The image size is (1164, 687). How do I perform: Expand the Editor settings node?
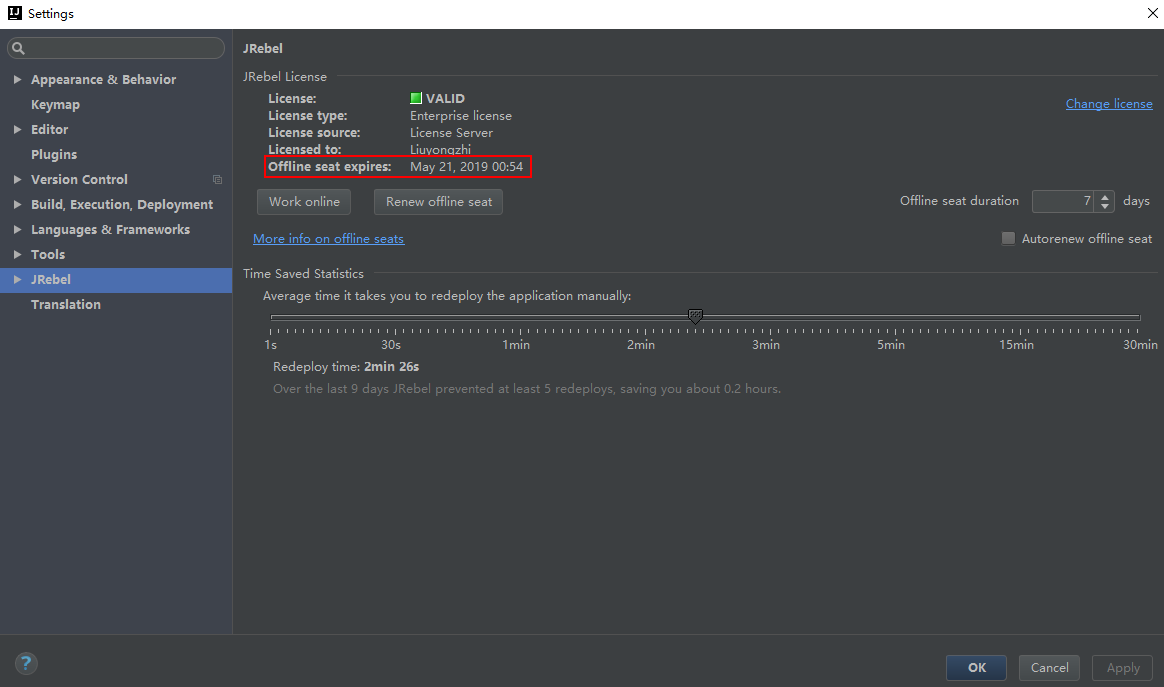point(17,129)
